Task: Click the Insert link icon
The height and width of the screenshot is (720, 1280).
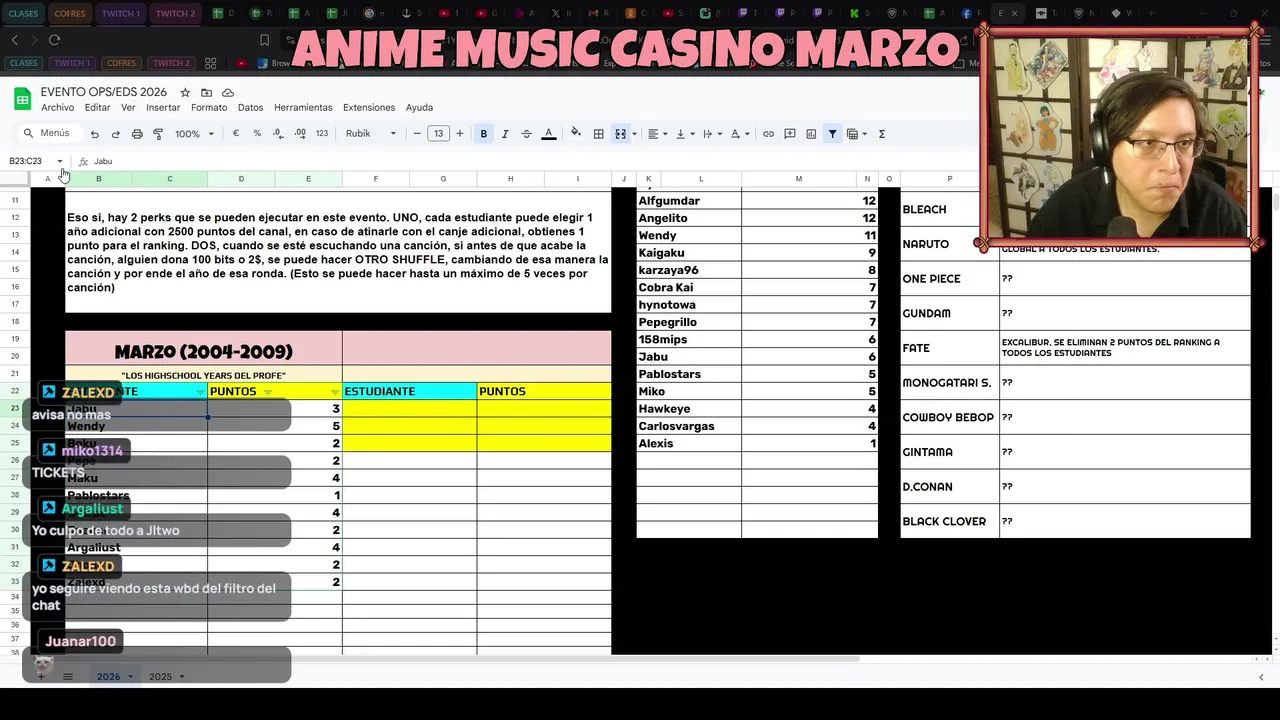Action: (x=768, y=134)
